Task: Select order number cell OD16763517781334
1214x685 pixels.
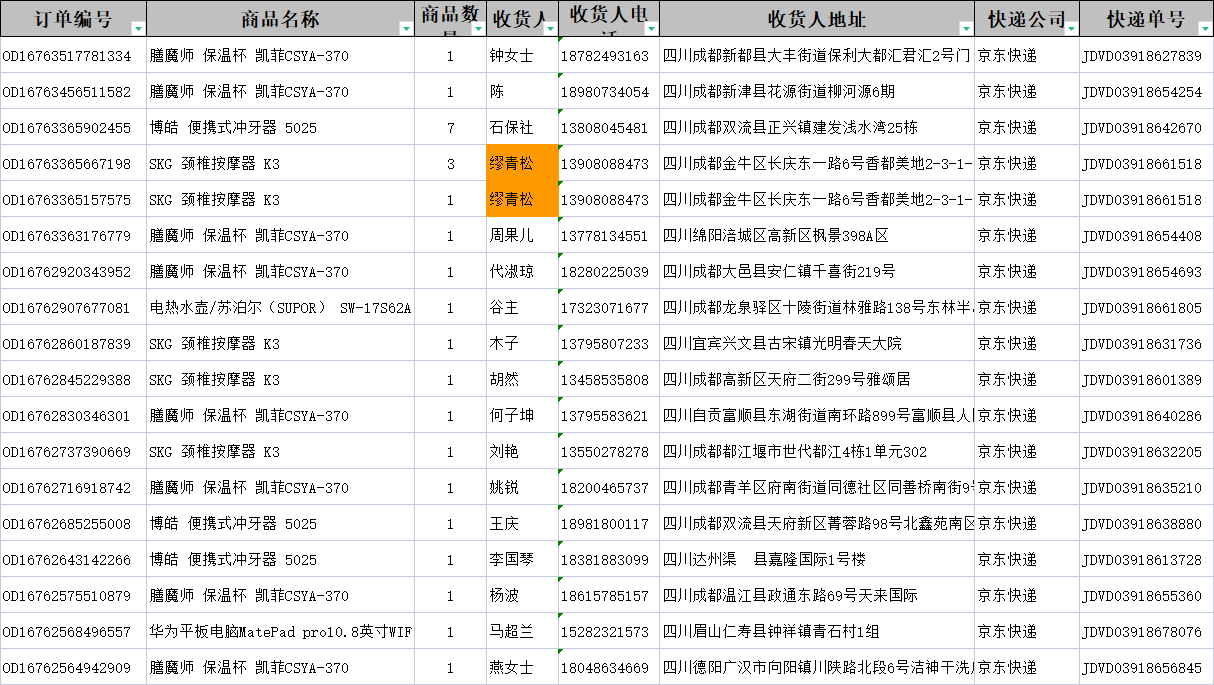Action: [73, 55]
